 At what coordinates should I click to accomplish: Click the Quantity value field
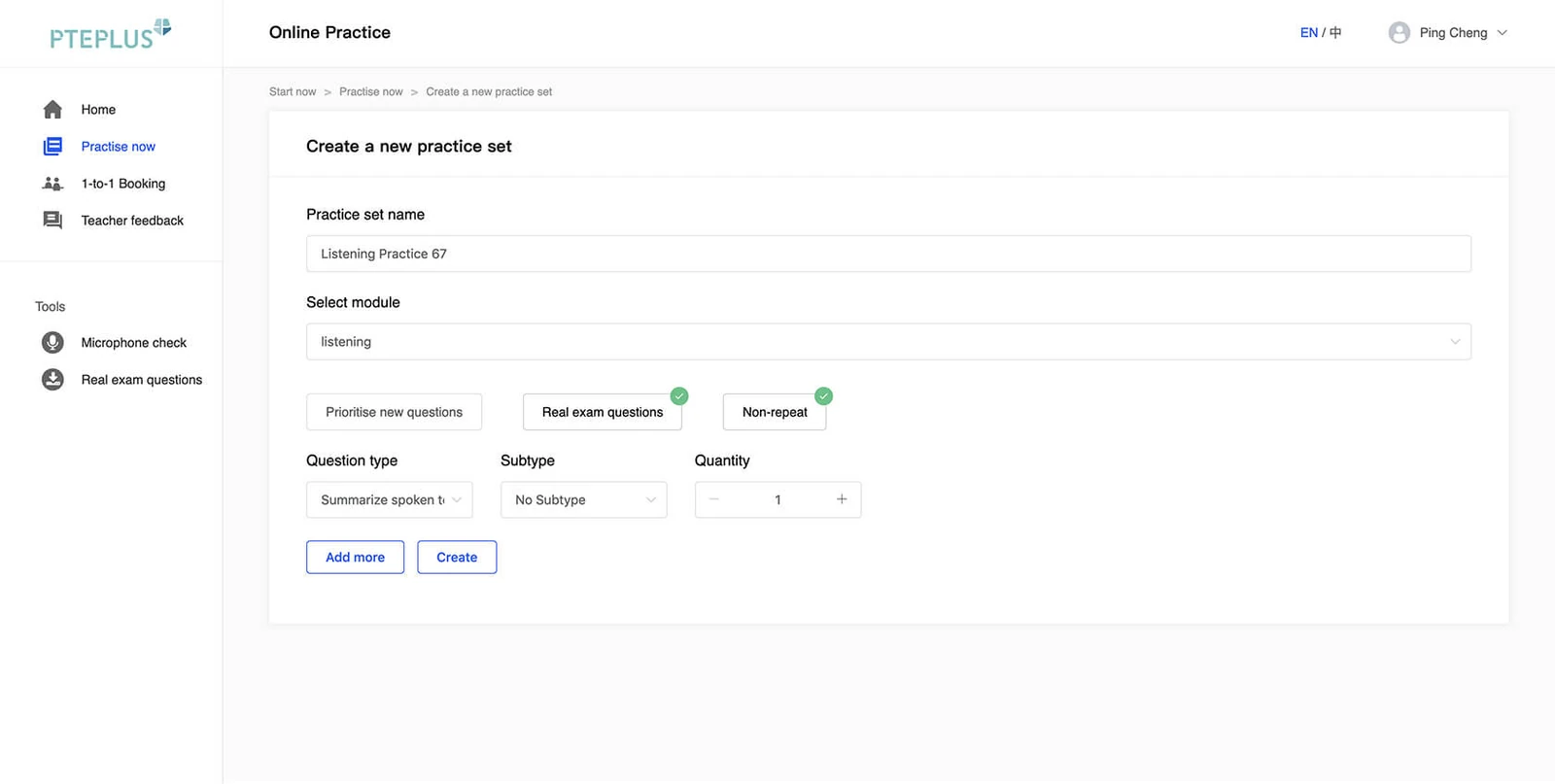pos(777,499)
